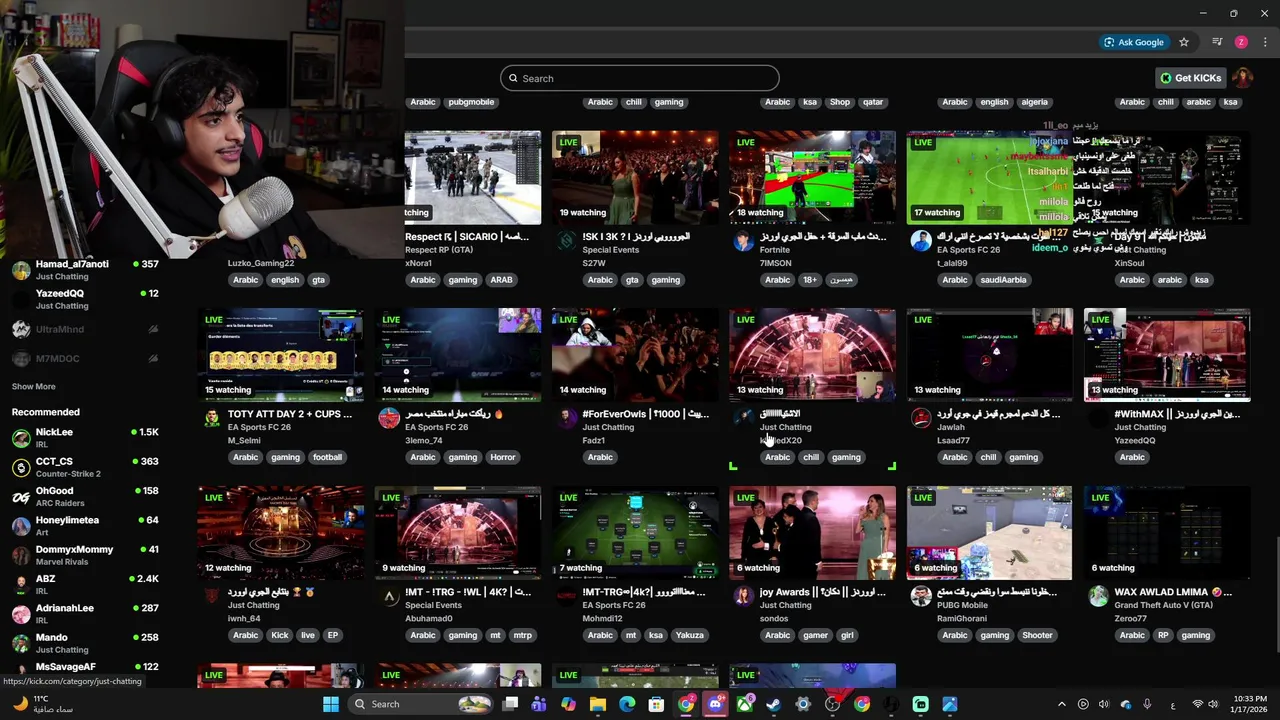Click Zeroo77 streamer avatar

[1098, 596]
